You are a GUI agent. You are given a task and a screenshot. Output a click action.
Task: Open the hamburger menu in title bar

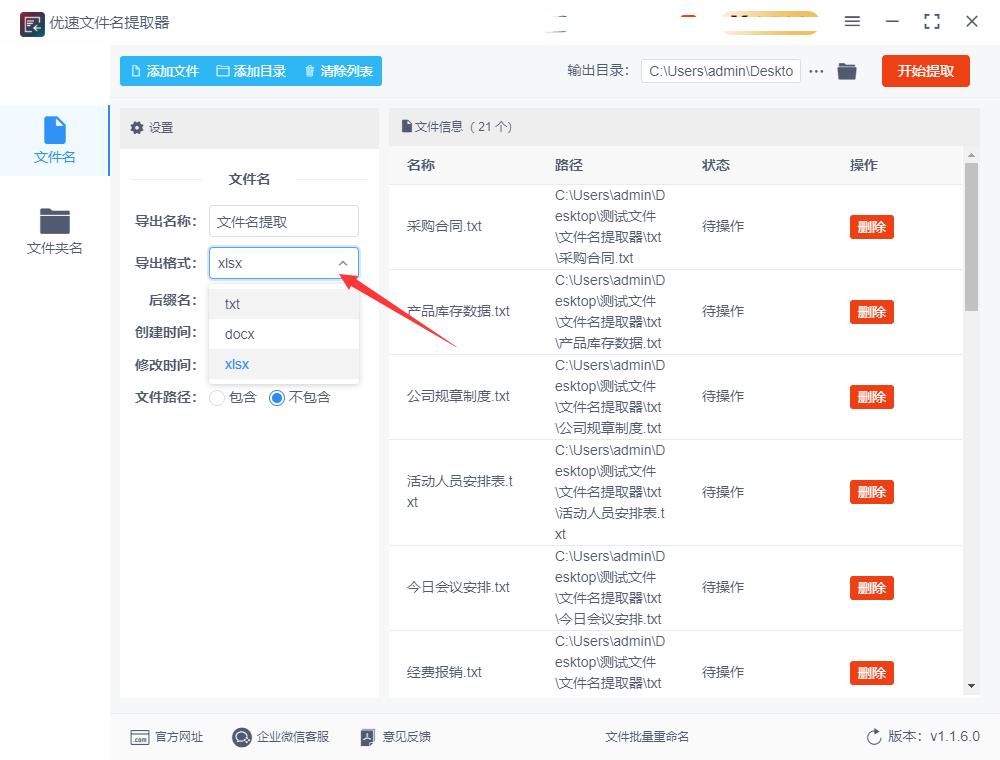click(x=852, y=22)
